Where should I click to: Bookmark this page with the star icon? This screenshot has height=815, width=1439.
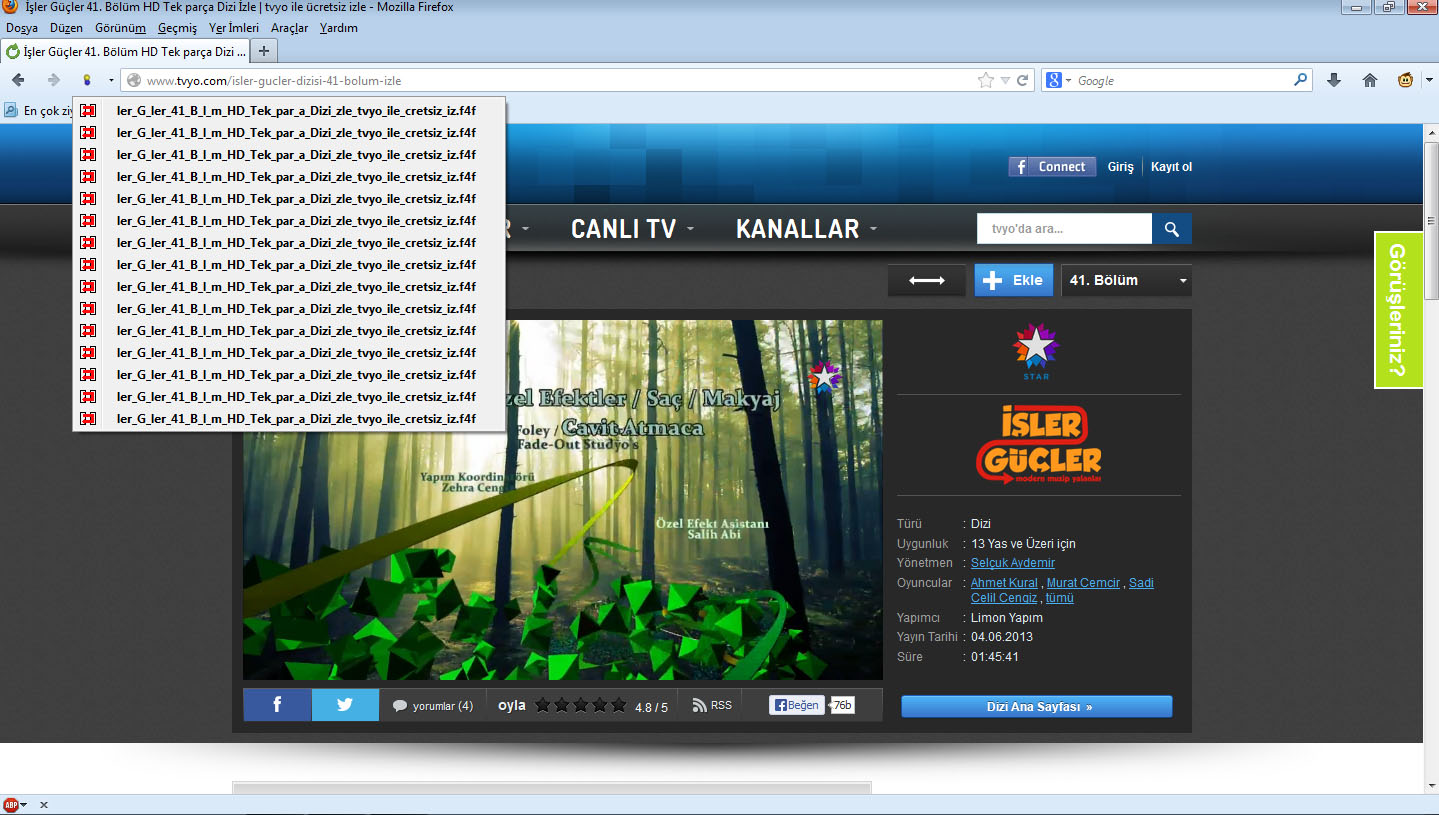[986, 80]
